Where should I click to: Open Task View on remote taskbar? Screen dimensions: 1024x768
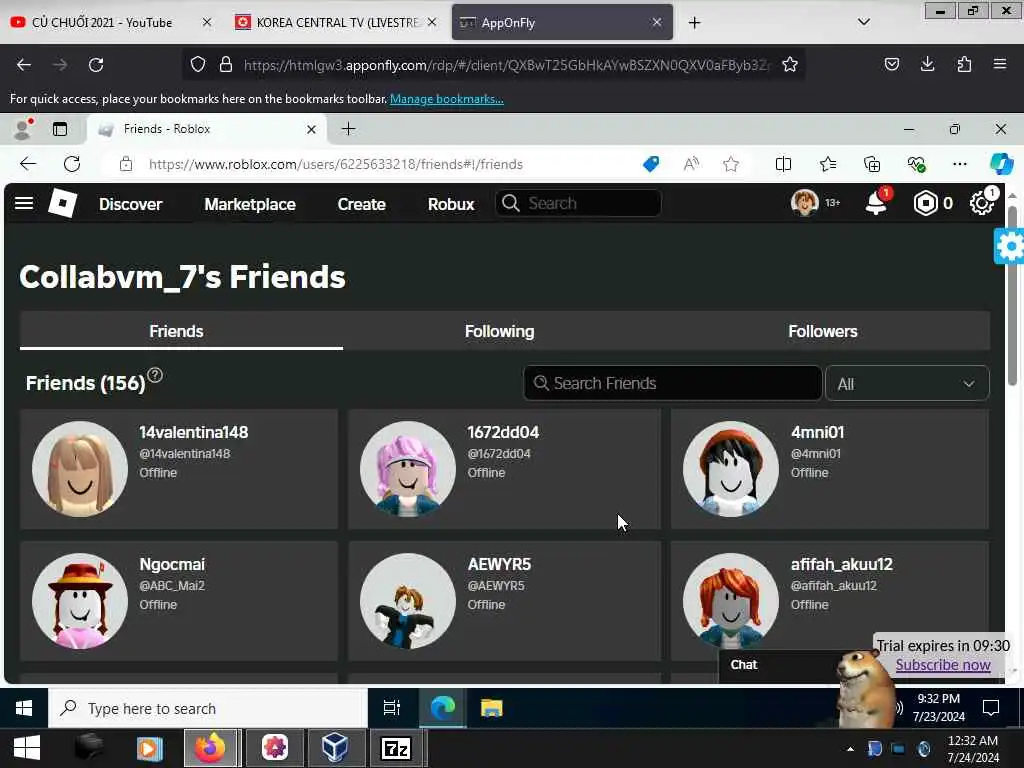click(x=391, y=708)
